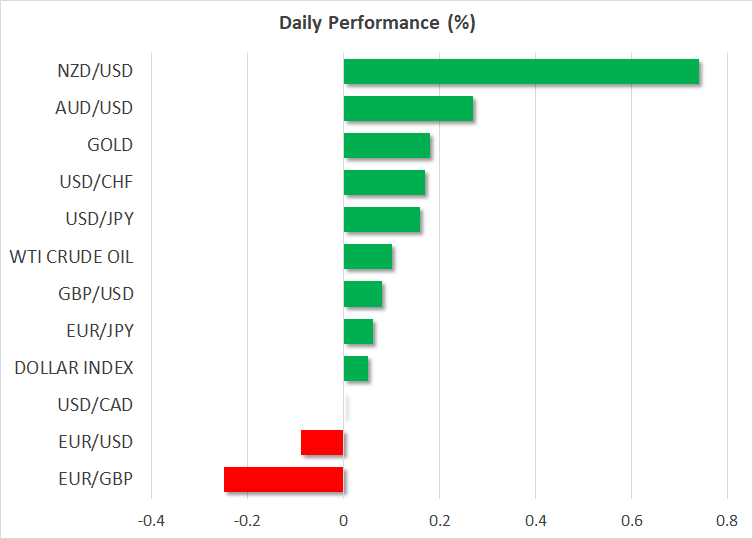Select the EUR/JPY bar

[x=358, y=331]
